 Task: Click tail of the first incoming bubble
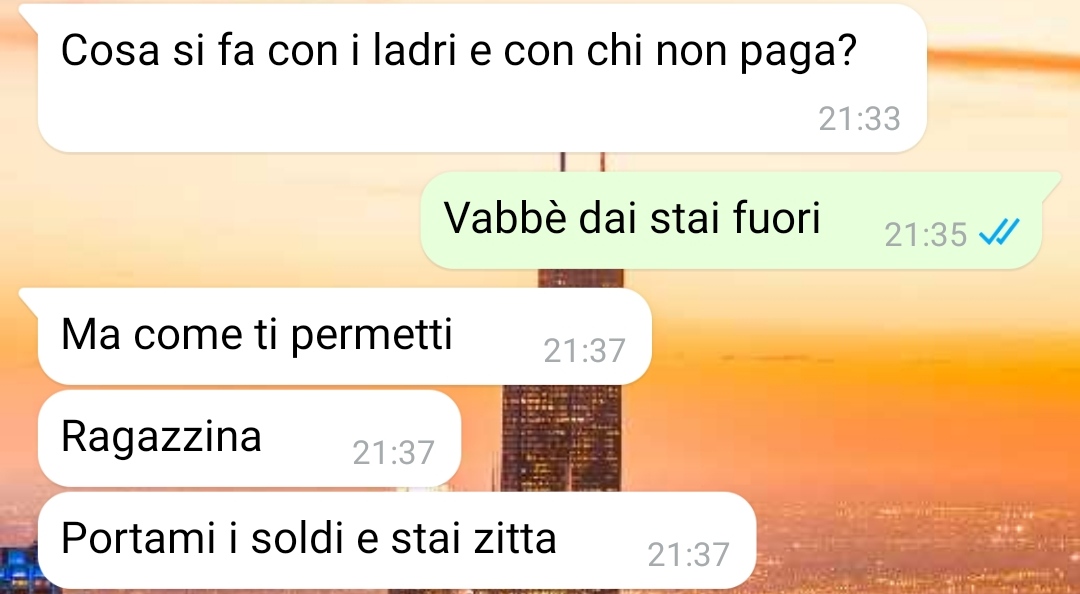pos(29,15)
